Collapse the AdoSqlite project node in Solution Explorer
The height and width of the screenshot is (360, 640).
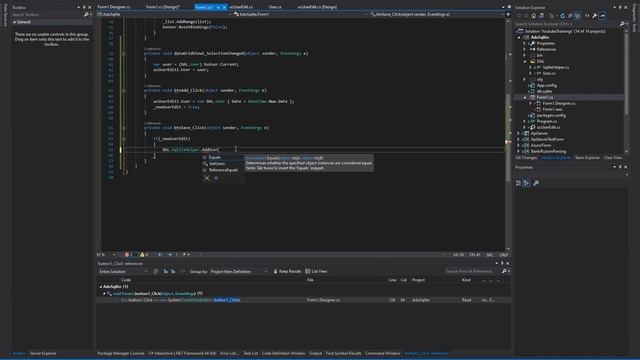point(519,37)
